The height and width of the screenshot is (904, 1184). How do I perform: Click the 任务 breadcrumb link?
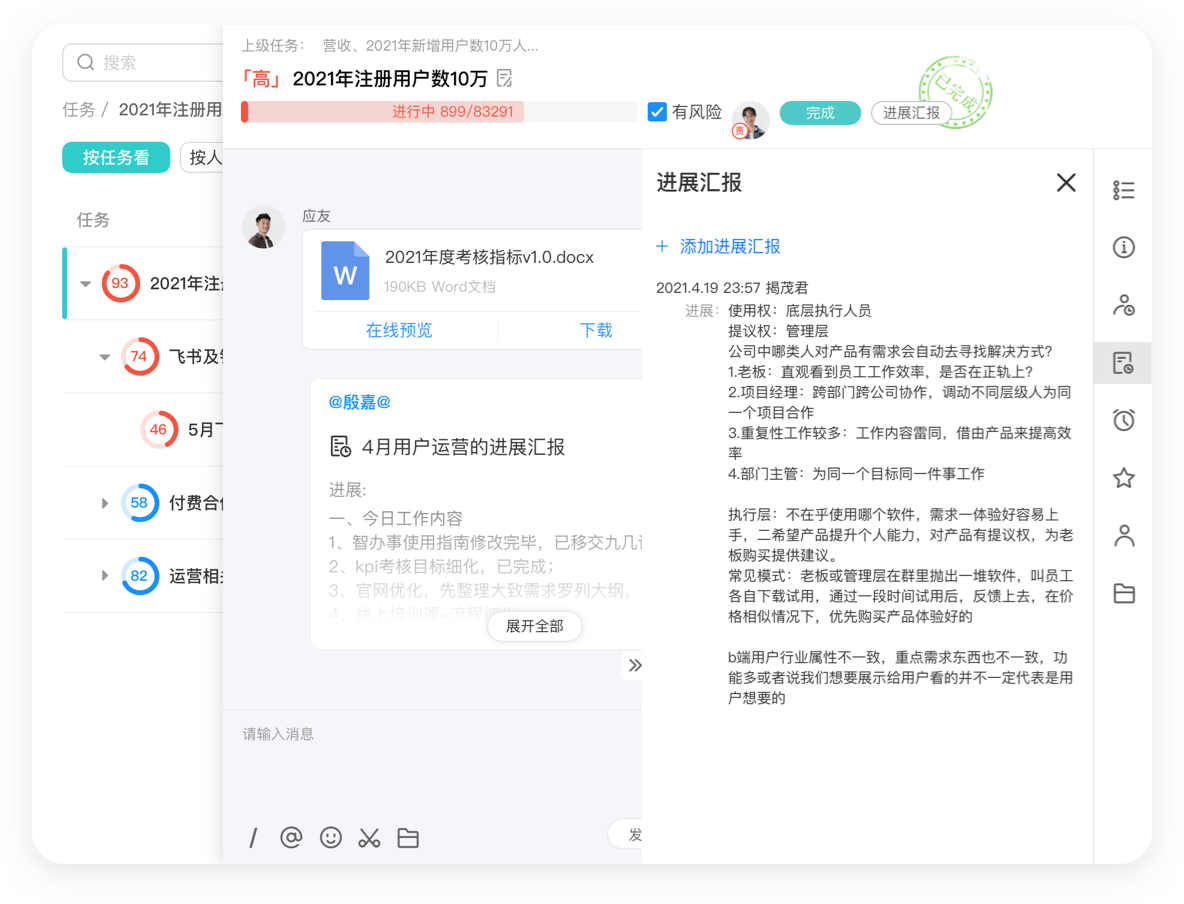[x=79, y=110]
